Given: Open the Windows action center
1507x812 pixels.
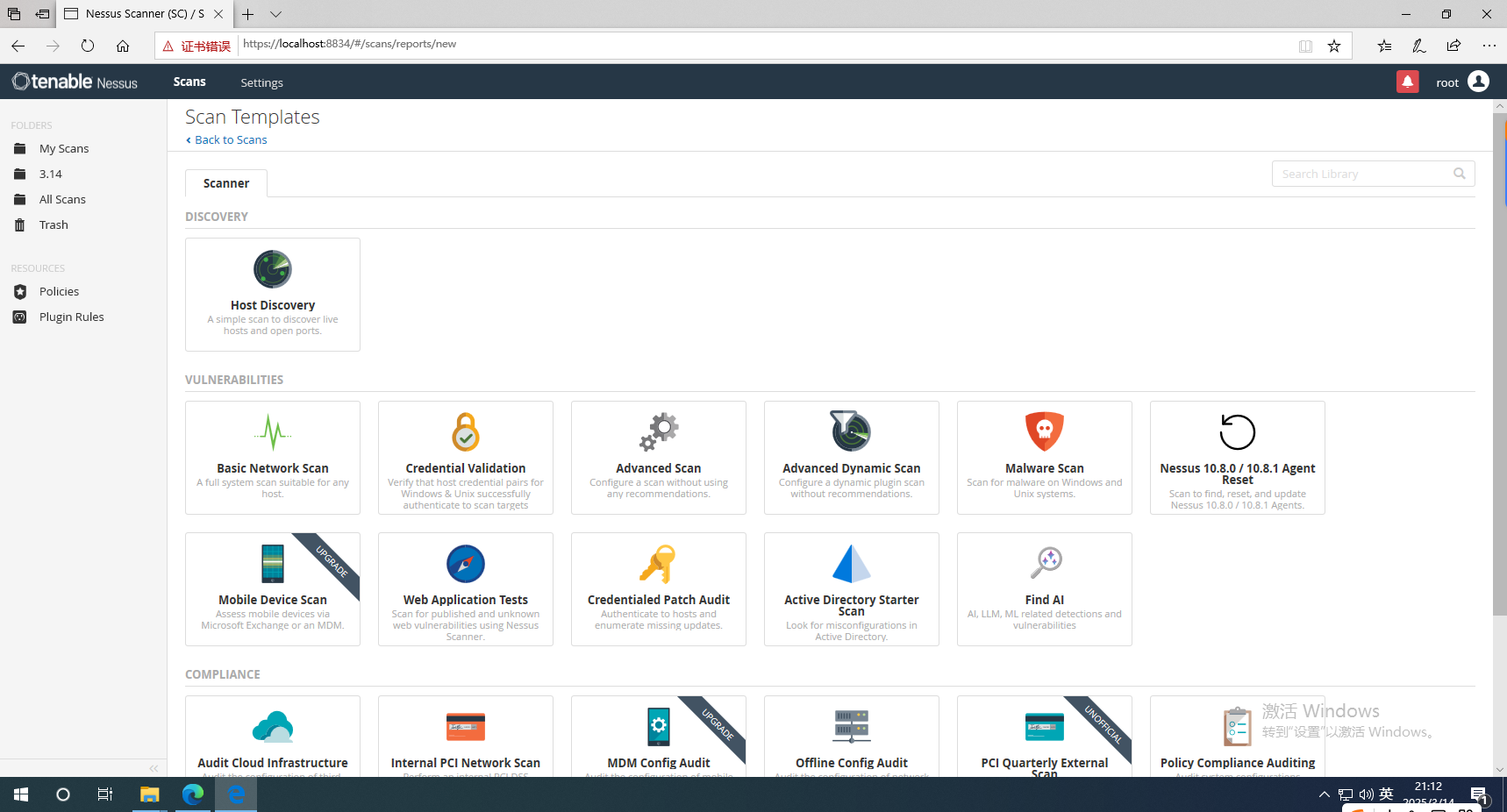Looking at the screenshot, I should pos(1480,795).
